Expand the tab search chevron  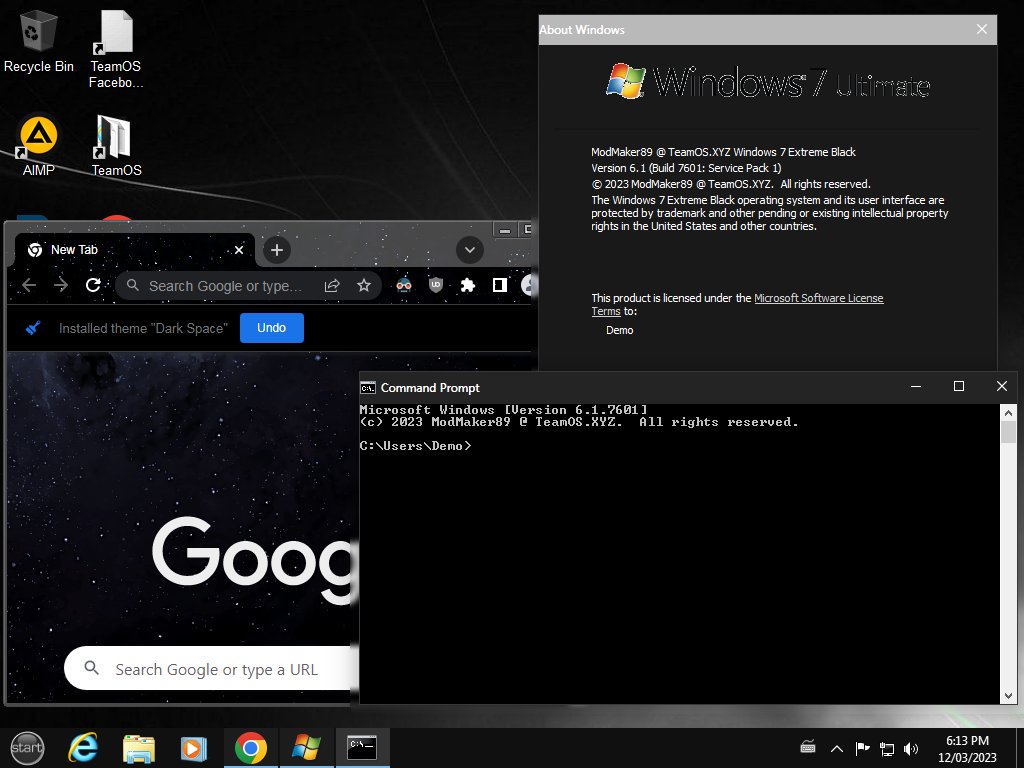[x=470, y=249]
